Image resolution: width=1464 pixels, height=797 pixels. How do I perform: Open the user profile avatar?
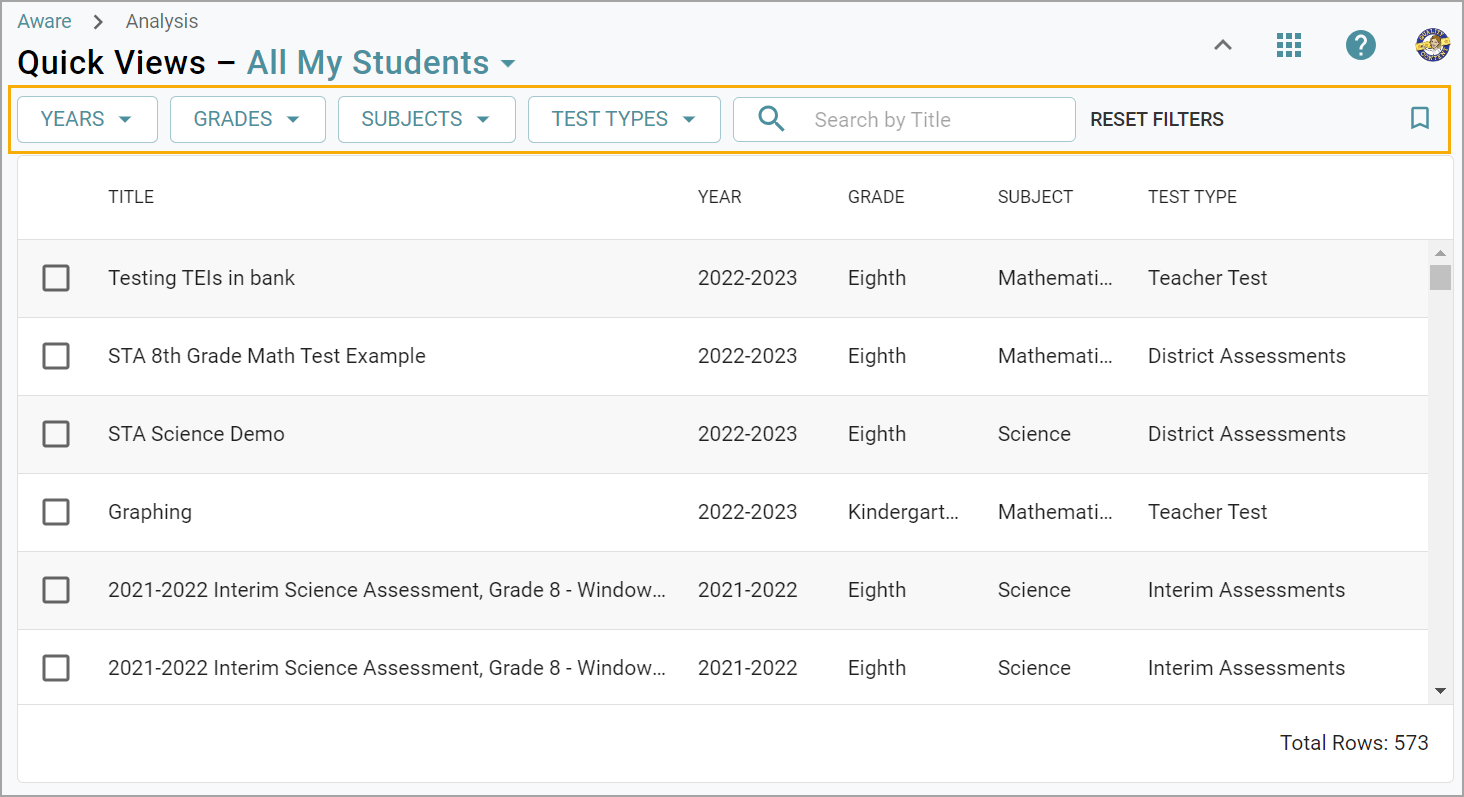click(x=1432, y=45)
